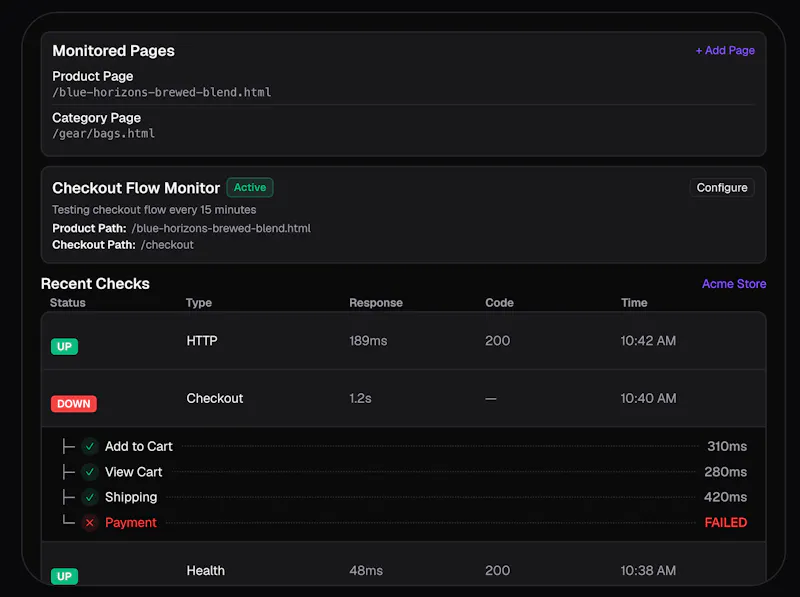Click the Time column header

(x=634, y=303)
